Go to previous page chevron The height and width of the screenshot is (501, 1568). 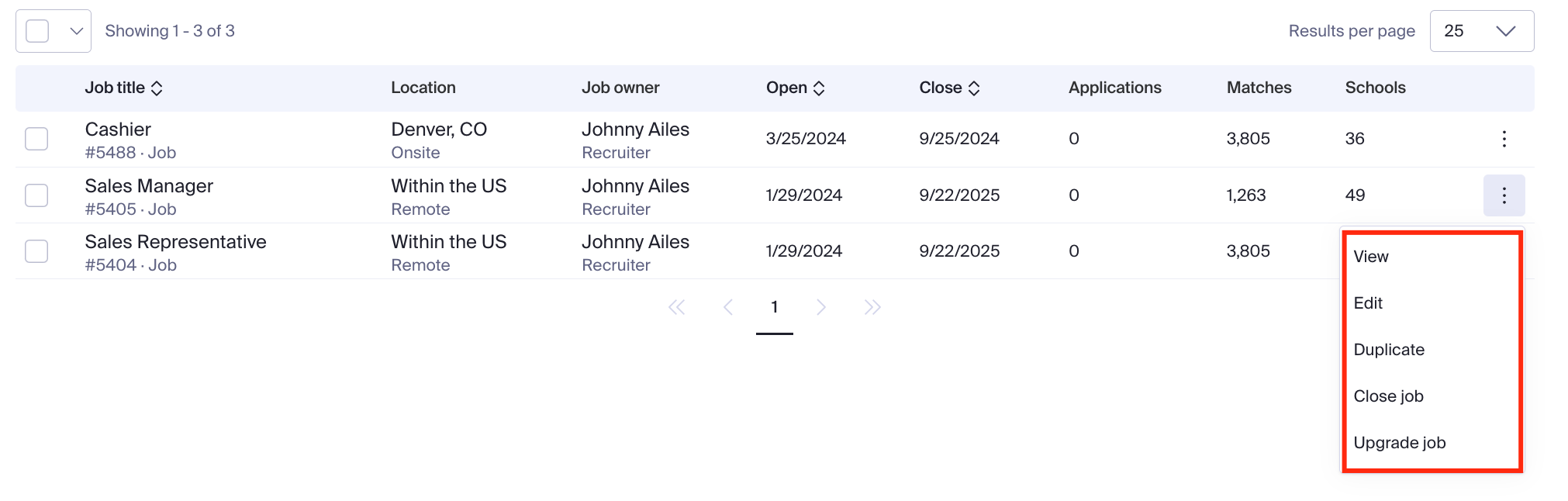(727, 308)
